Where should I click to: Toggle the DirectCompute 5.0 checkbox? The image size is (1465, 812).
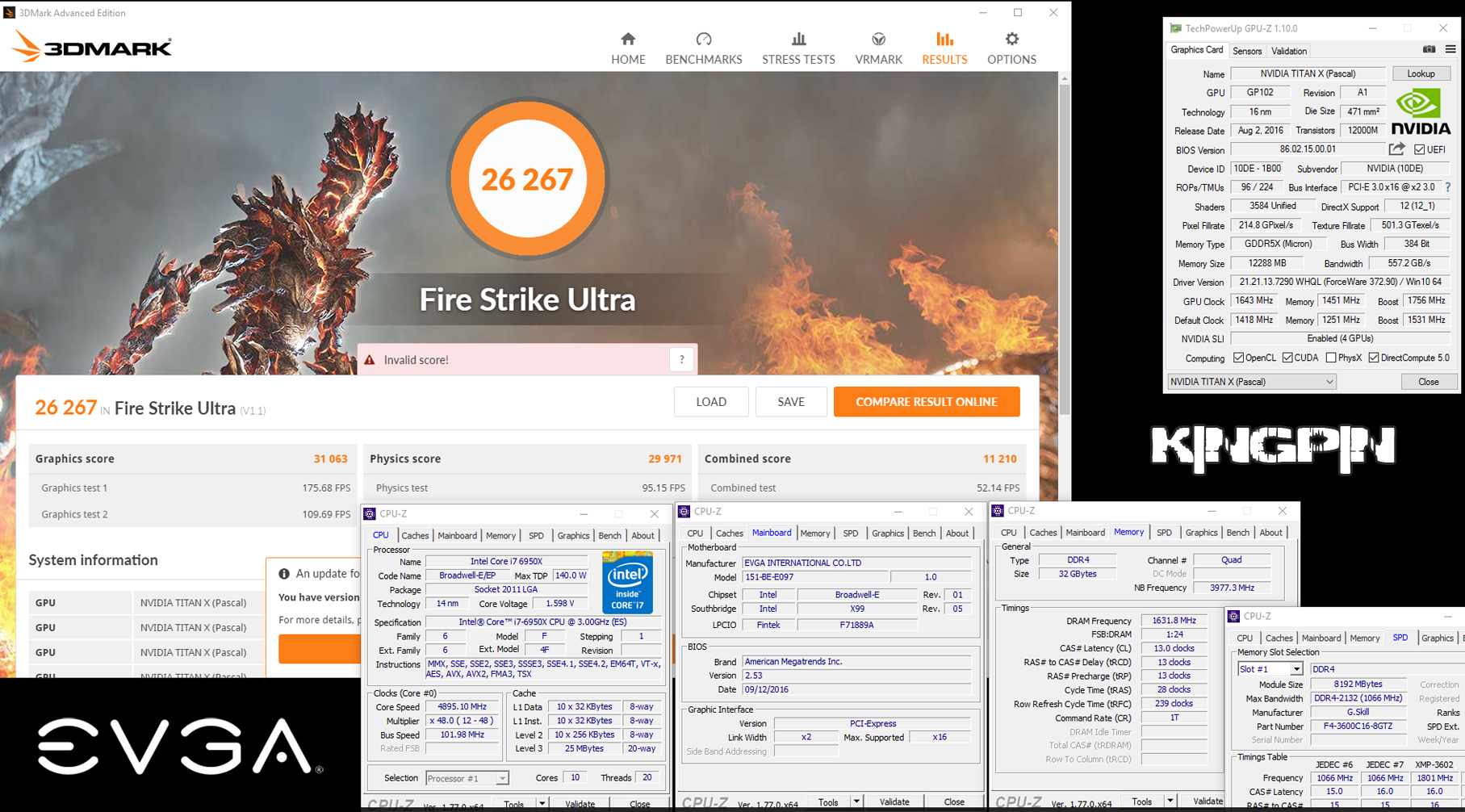tap(1374, 358)
